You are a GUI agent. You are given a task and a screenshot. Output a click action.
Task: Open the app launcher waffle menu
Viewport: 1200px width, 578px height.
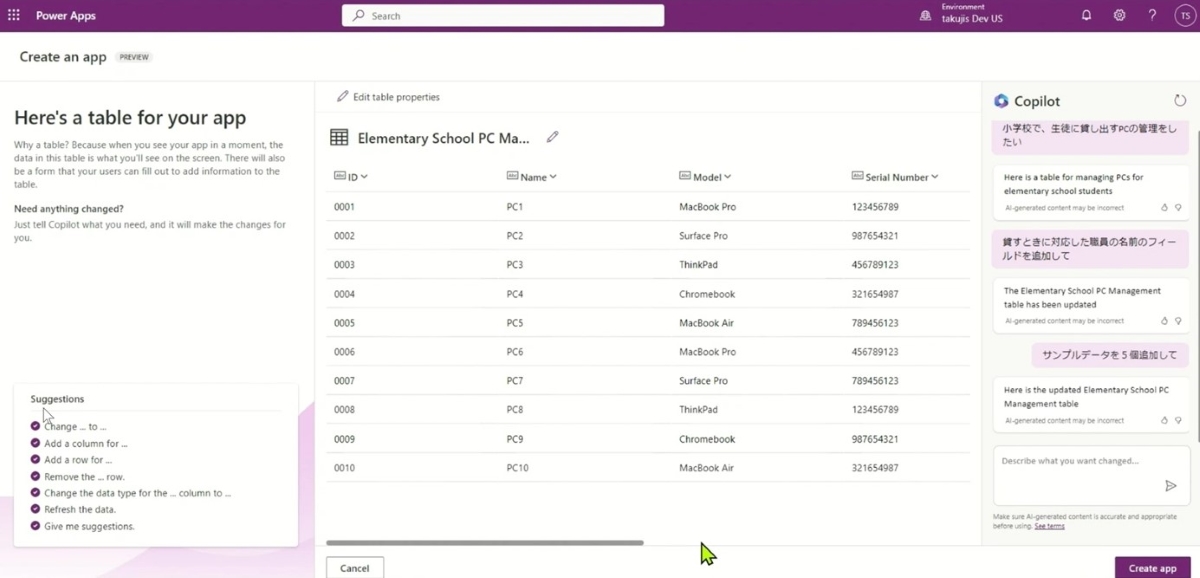(14, 16)
